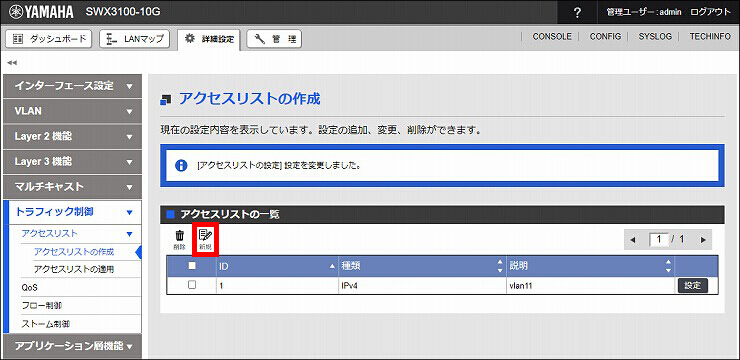Open the CONSOLE link

pyautogui.click(x=552, y=36)
